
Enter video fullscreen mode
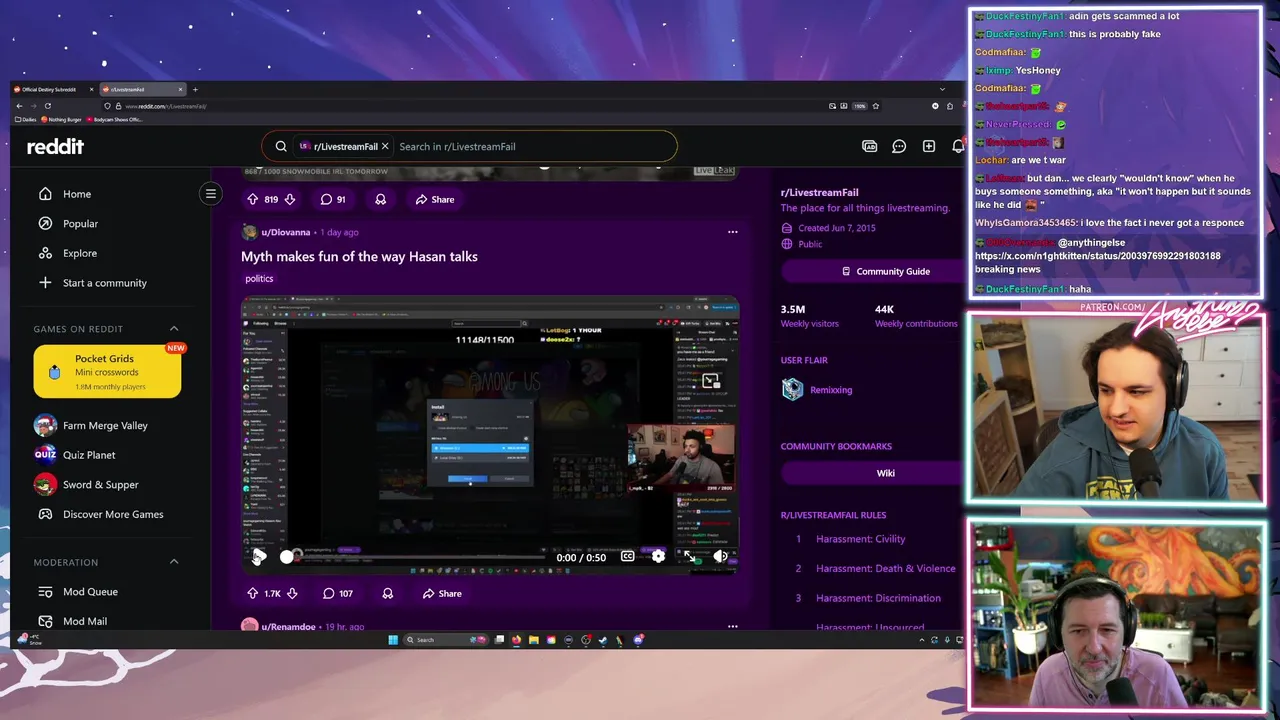(x=689, y=557)
